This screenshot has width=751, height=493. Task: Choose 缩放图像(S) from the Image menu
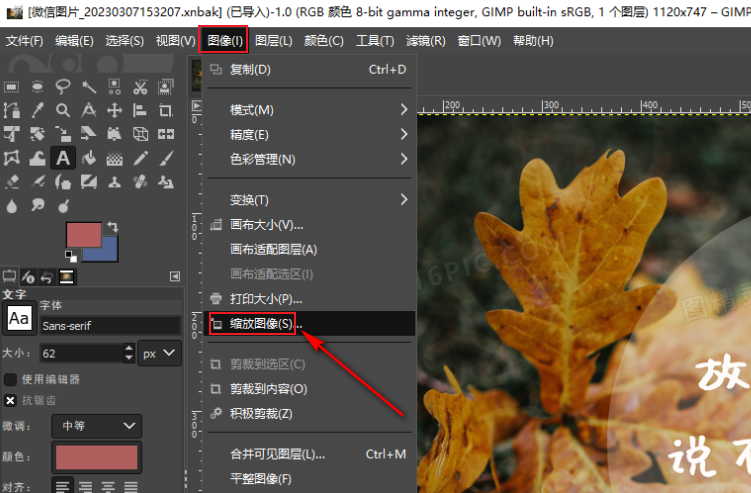310,323
